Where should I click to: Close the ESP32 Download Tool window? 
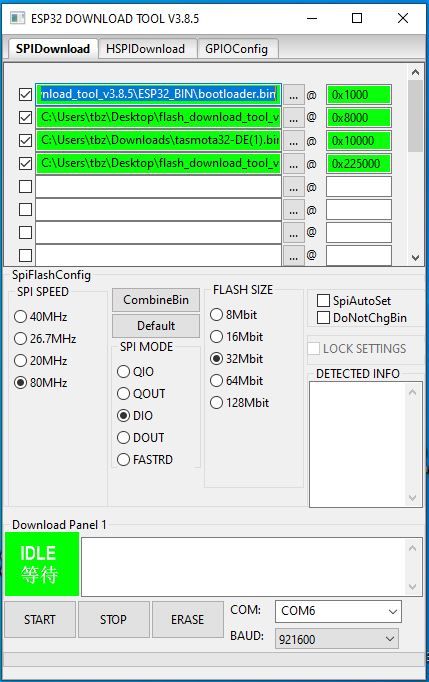point(403,18)
